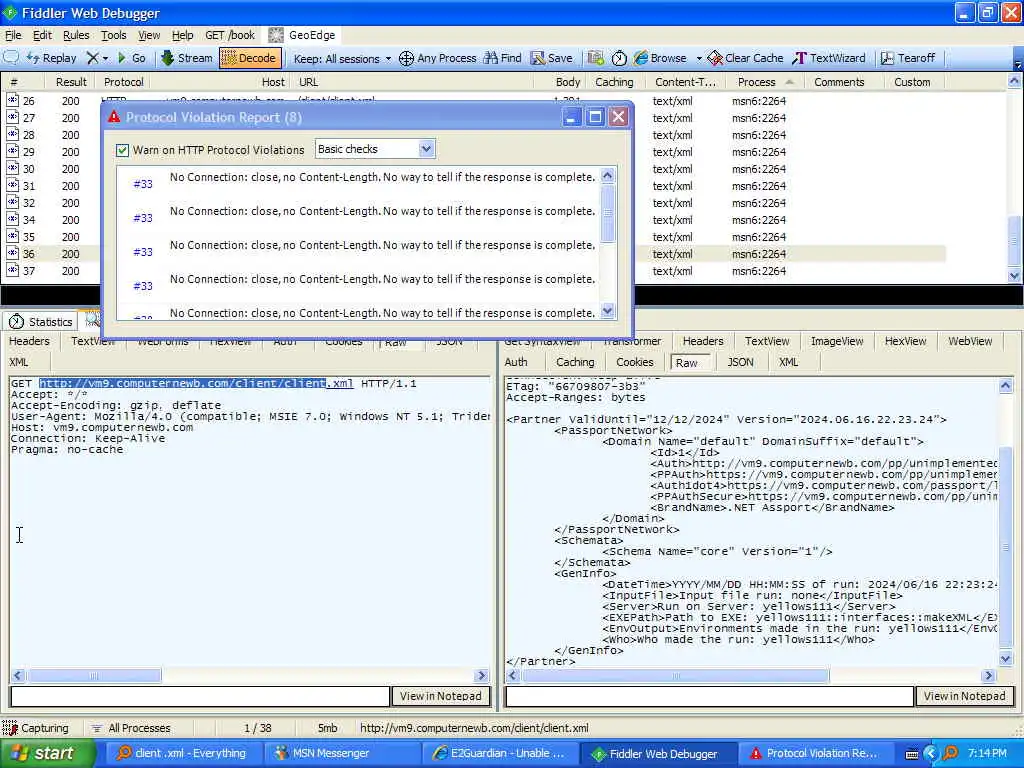
Task: Click the camera screenshot toolbar icon
Action: pos(595,58)
